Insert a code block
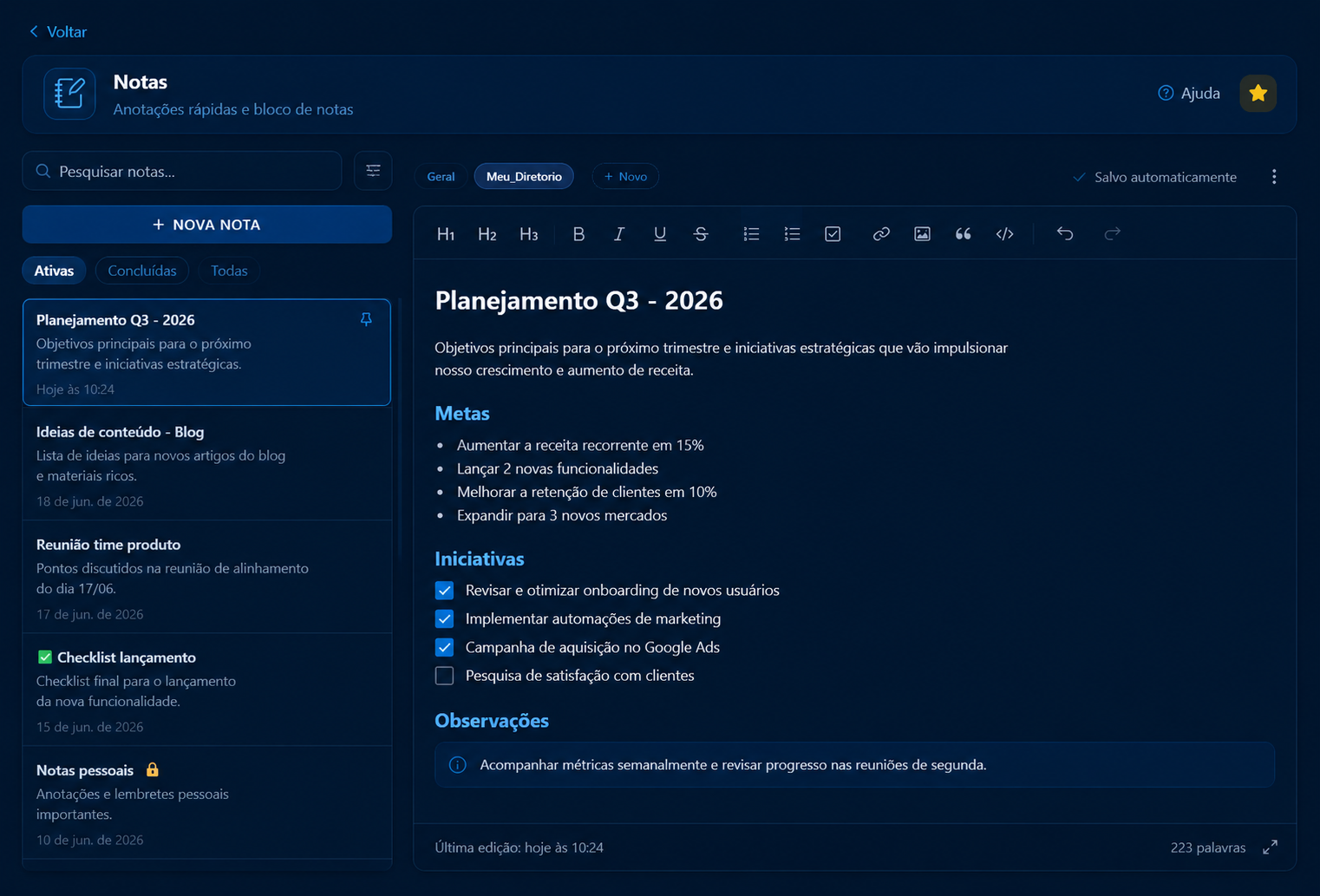This screenshot has width=1320, height=896. [1004, 234]
